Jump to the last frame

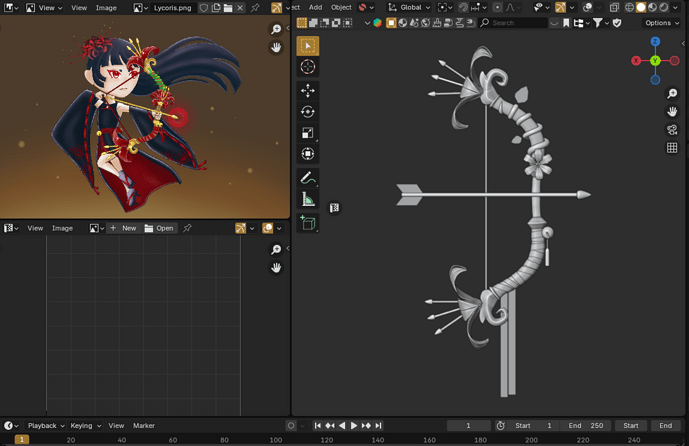[x=378, y=425]
